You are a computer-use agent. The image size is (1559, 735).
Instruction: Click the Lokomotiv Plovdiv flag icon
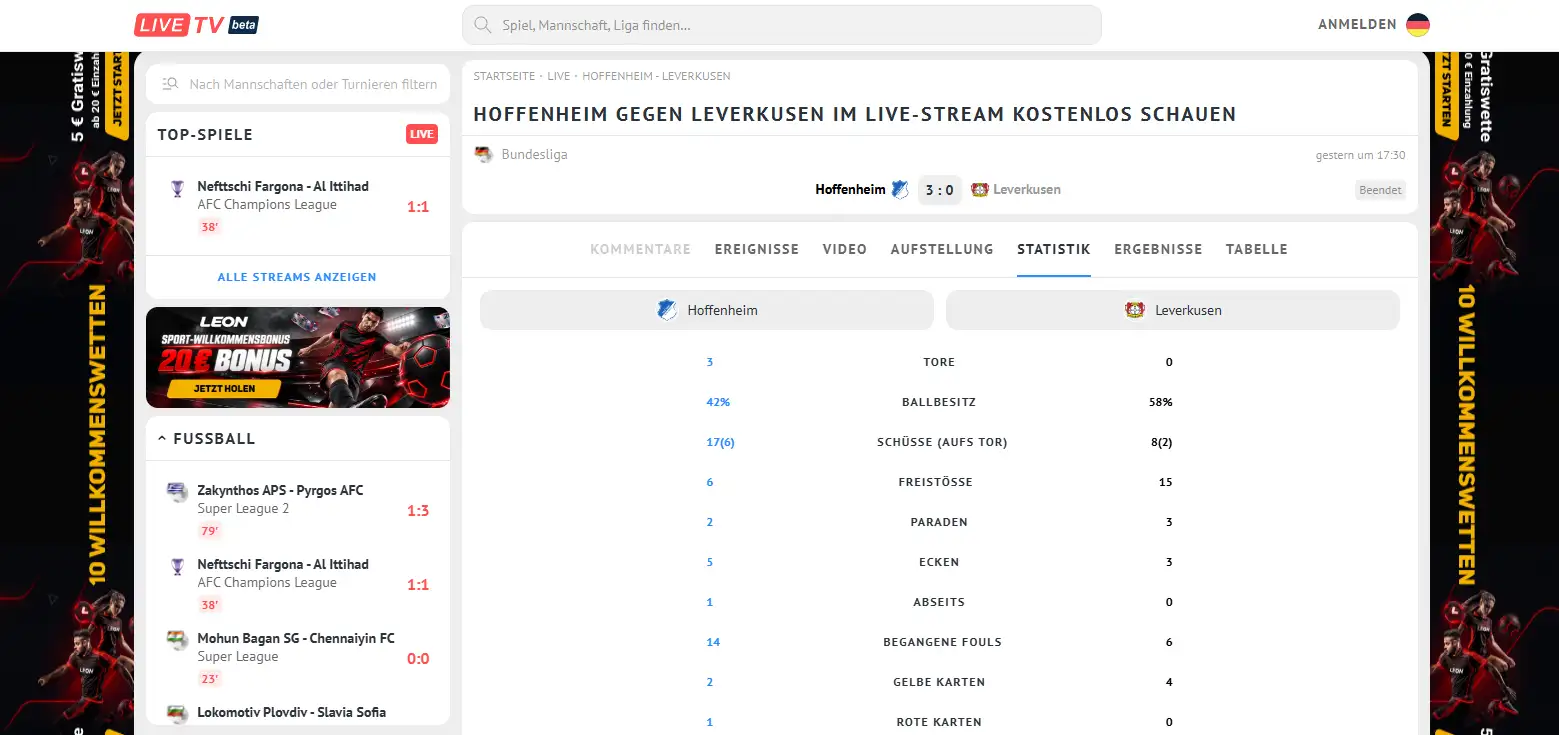click(x=177, y=713)
